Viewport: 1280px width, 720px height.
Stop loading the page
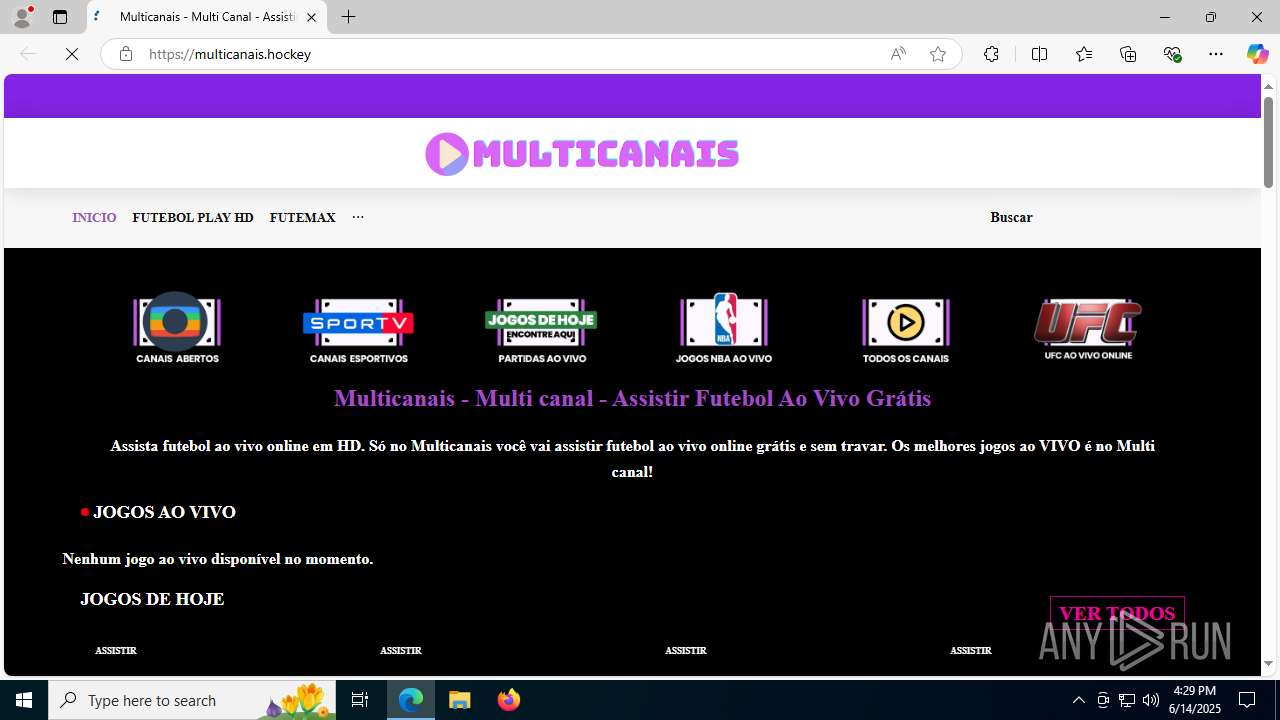[x=72, y=54]
